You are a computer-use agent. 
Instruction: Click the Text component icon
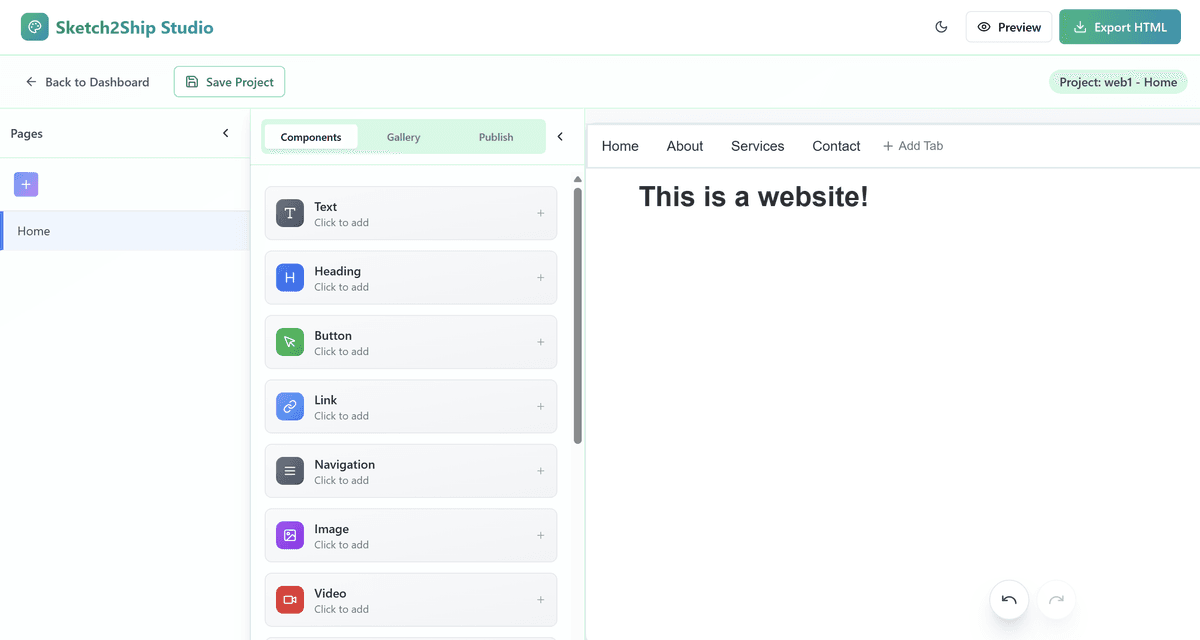290,213
